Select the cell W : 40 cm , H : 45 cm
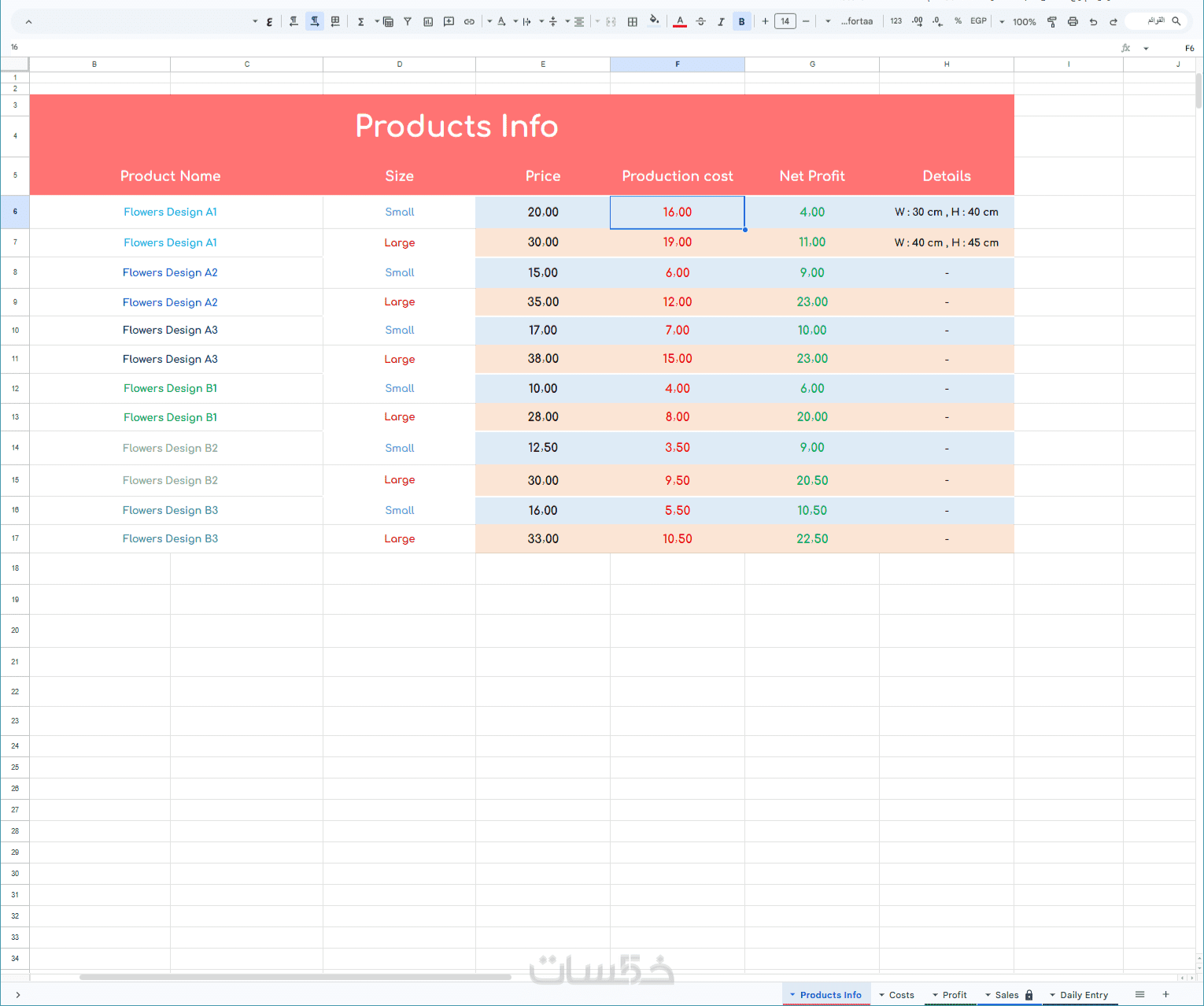Screen dimensions: 1204x1006 click(x=947, y=242)
